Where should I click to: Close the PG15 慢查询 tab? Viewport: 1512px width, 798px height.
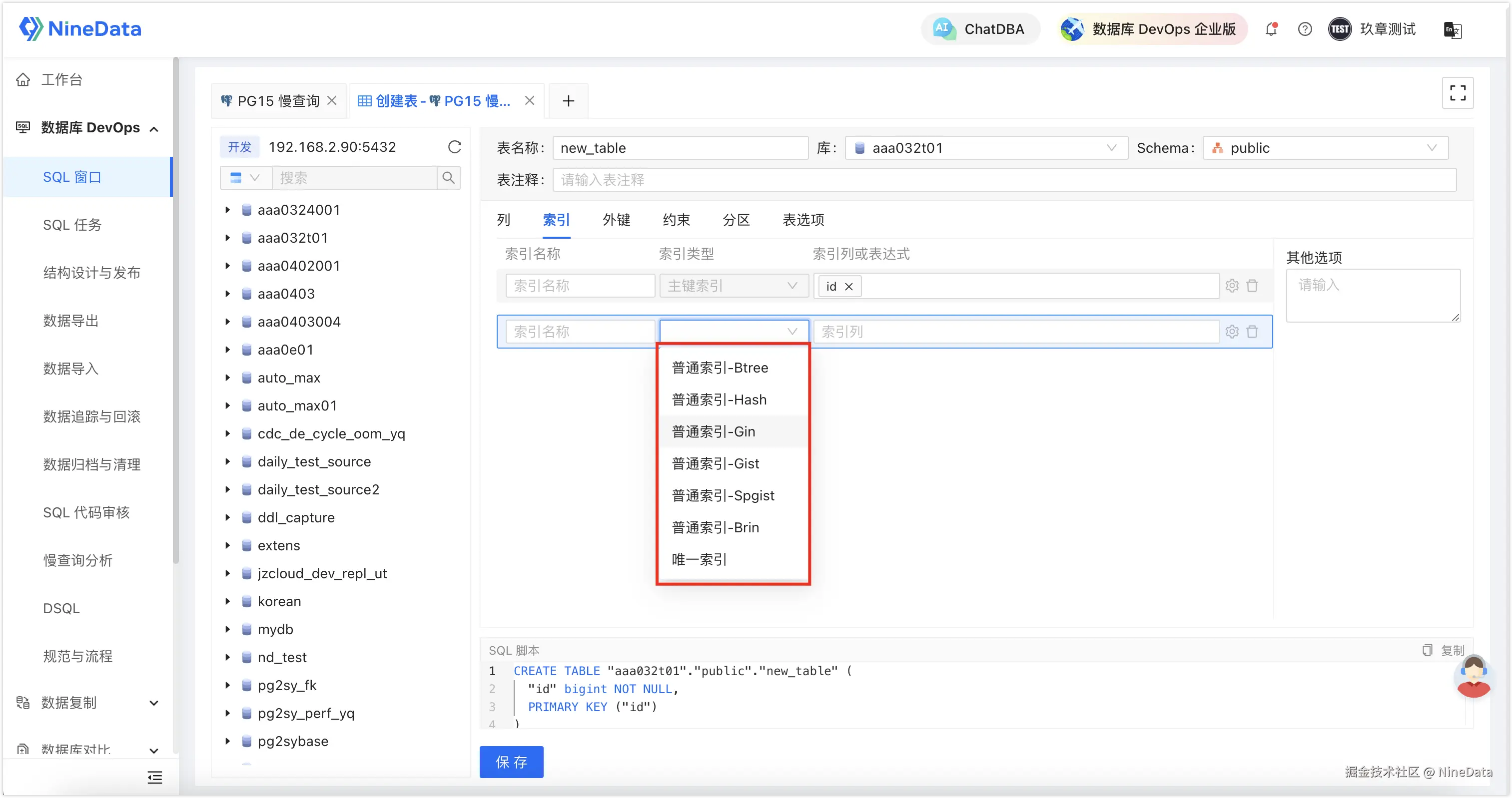point(332,101)
